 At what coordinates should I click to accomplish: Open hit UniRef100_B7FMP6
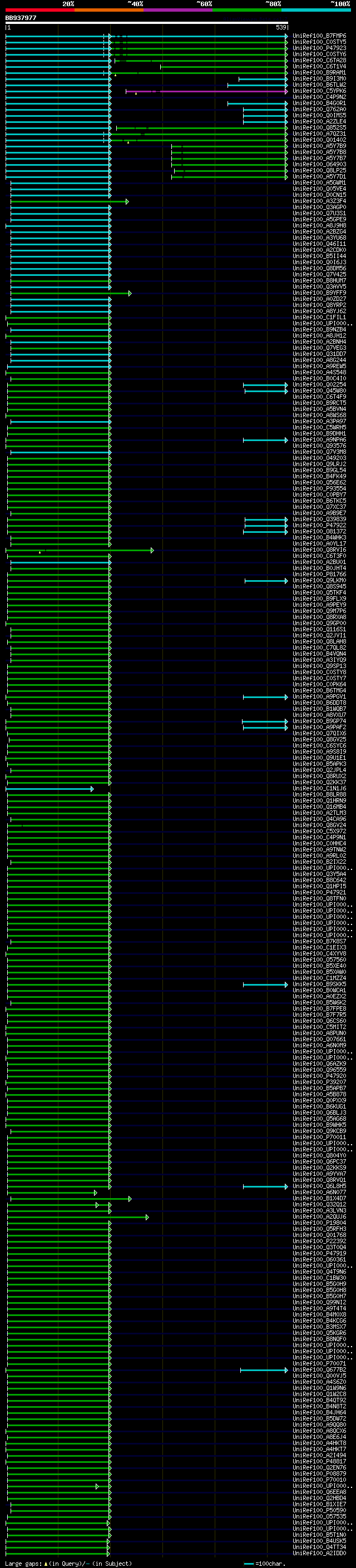(319, 36)
